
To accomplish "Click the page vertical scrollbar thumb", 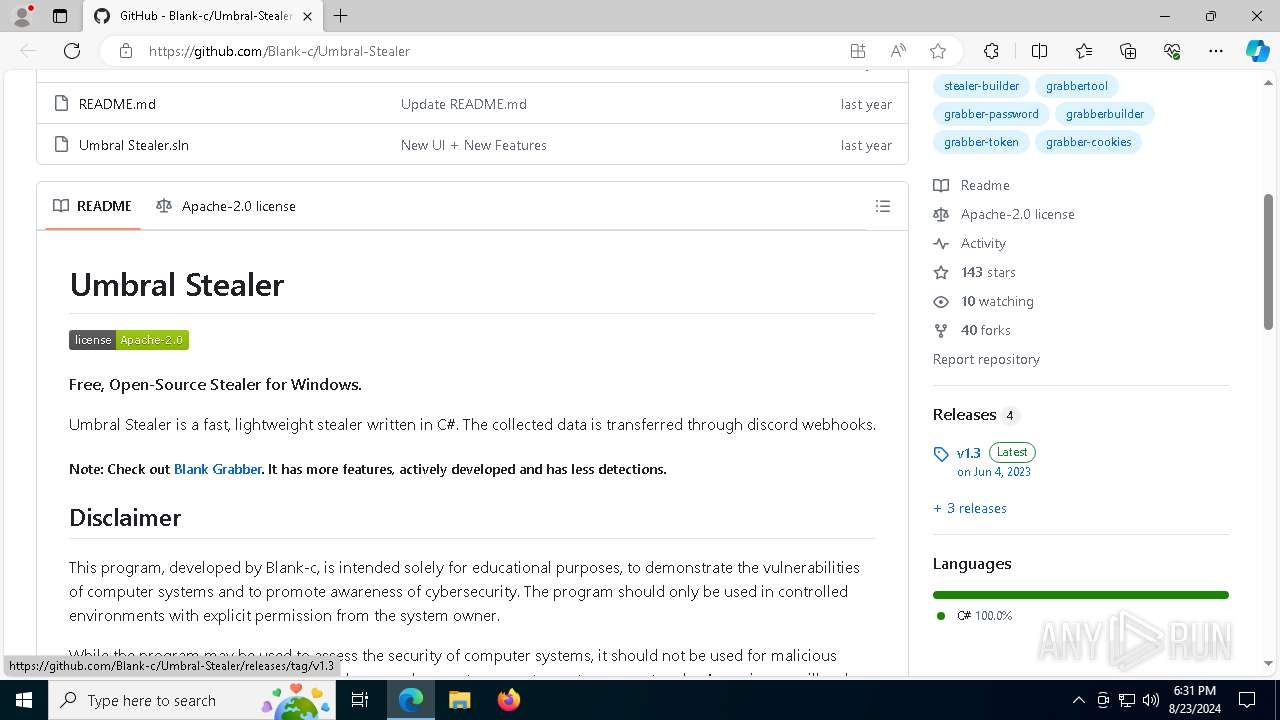I will click(x=1268, y=262).
